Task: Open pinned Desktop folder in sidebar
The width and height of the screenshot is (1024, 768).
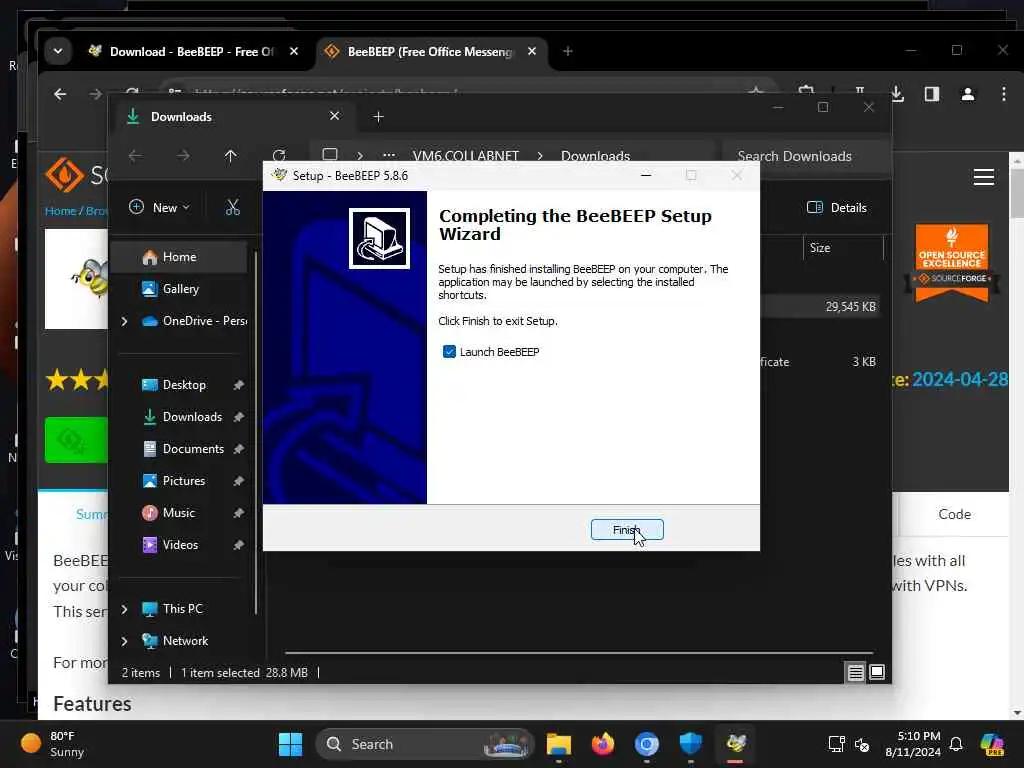Action: pos(184,385)
